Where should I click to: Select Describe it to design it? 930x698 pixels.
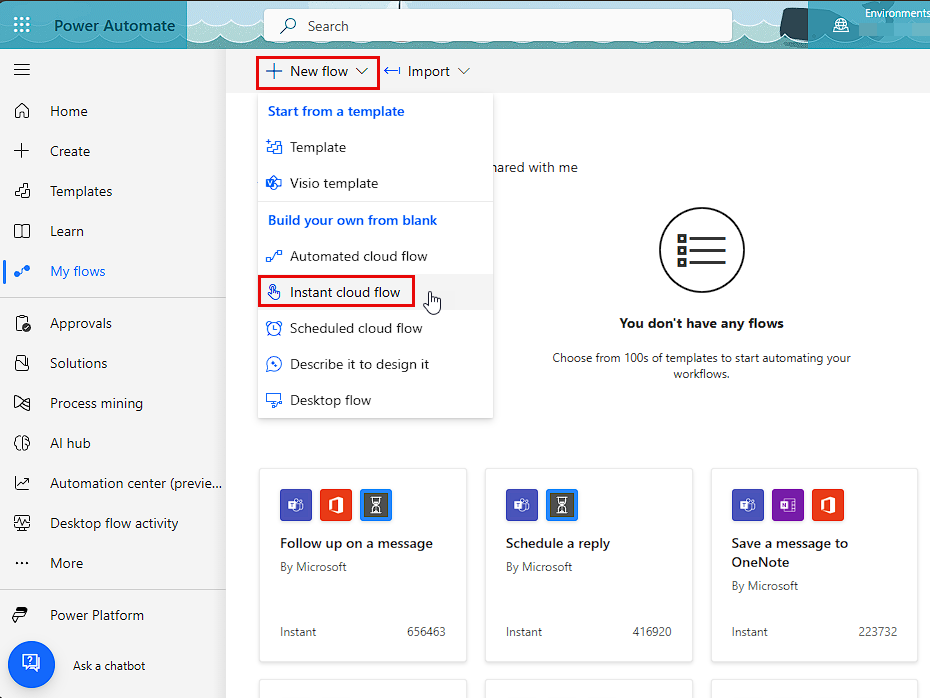[x=375, y=364]
